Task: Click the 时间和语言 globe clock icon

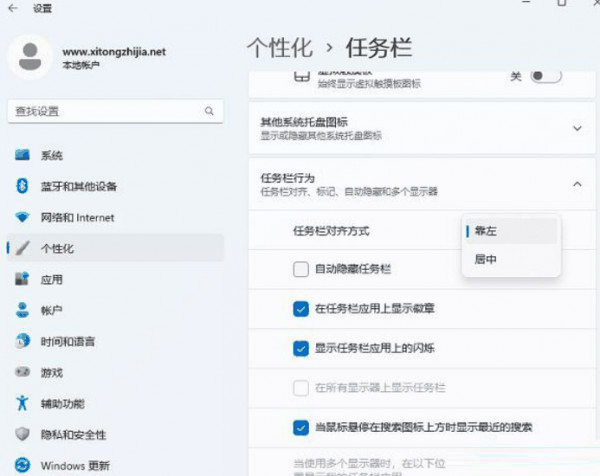Action: click(22, 341)
